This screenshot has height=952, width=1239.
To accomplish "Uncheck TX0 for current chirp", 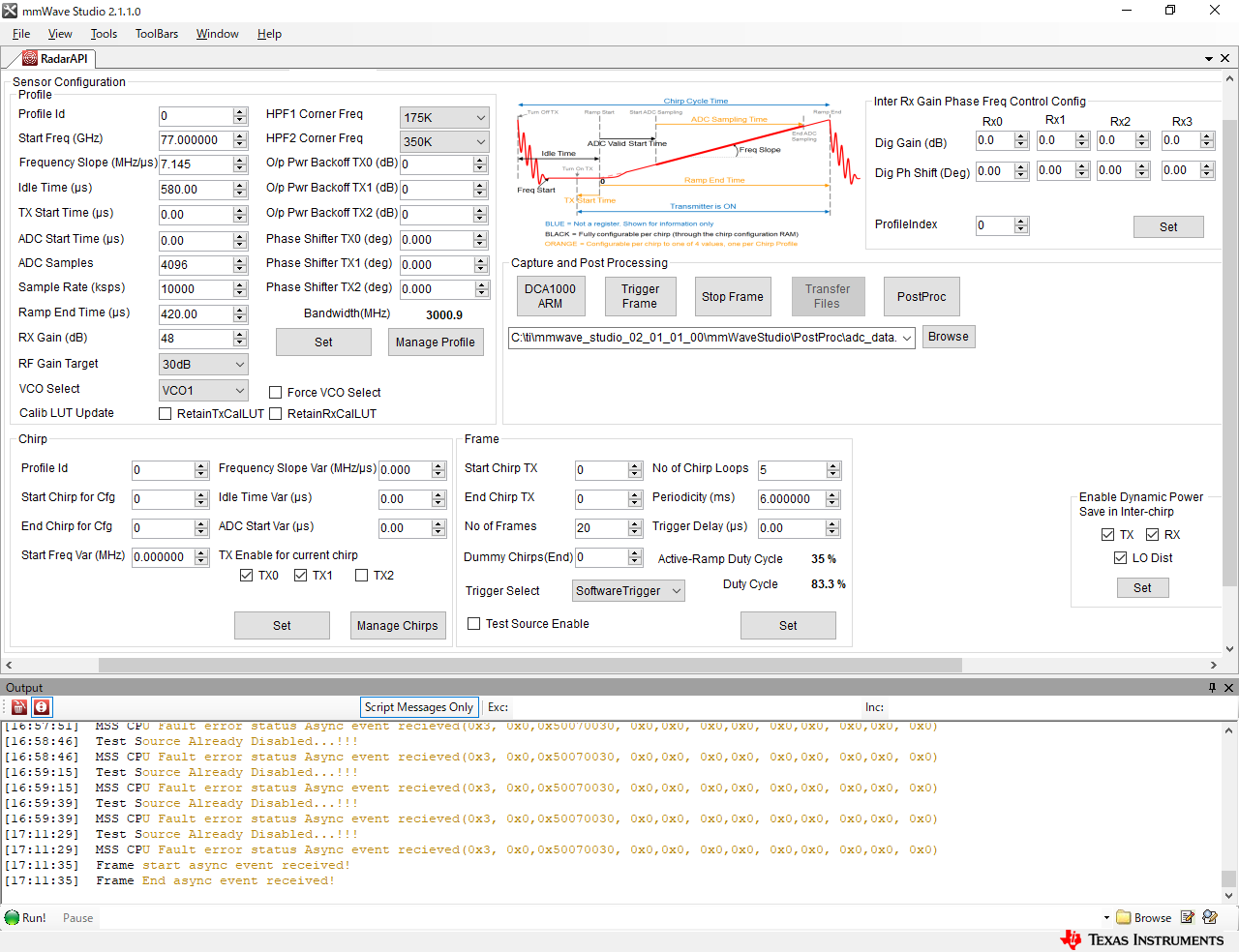I will click(246, 576).
